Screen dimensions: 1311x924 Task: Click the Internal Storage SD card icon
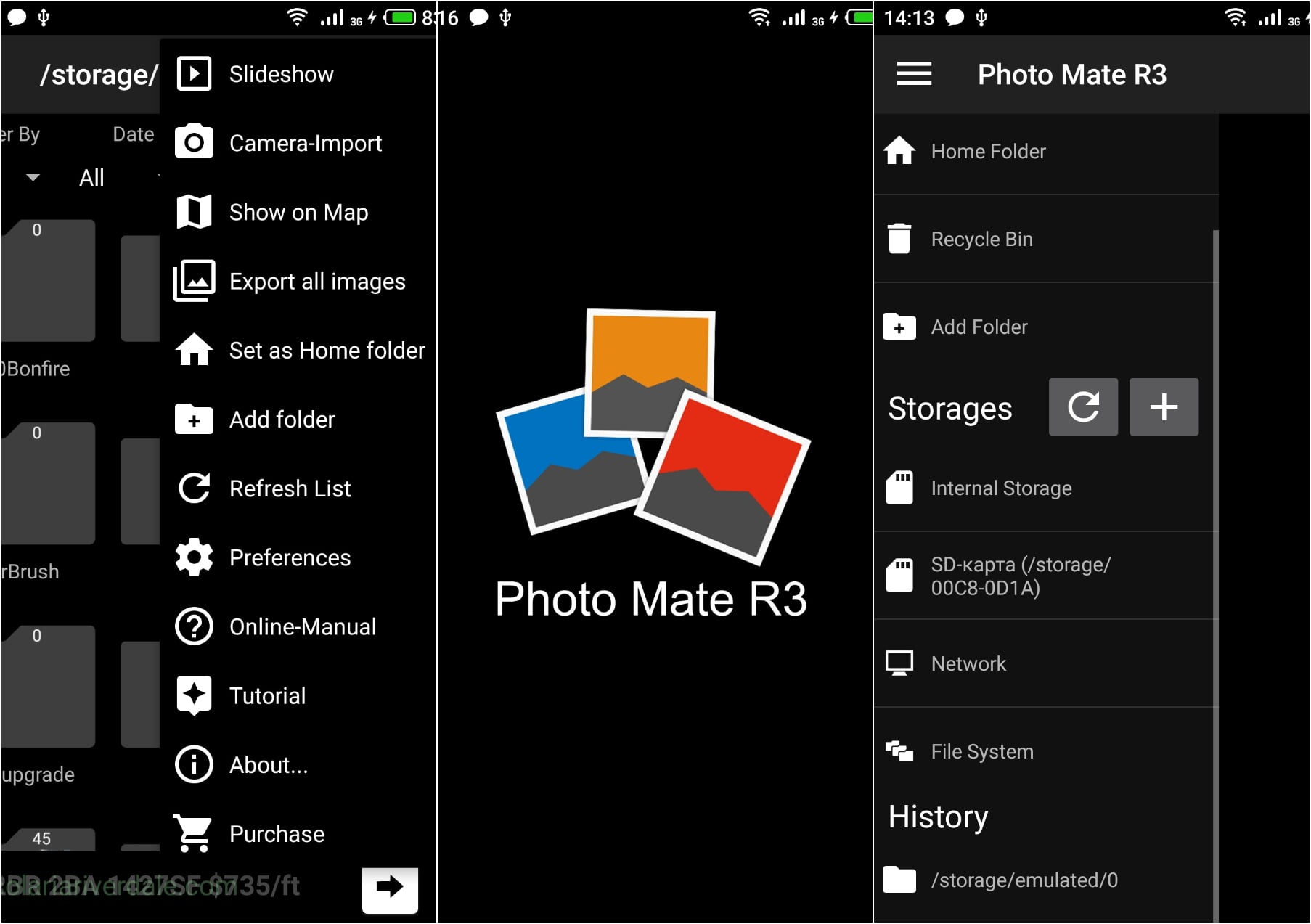click(899, 488)
